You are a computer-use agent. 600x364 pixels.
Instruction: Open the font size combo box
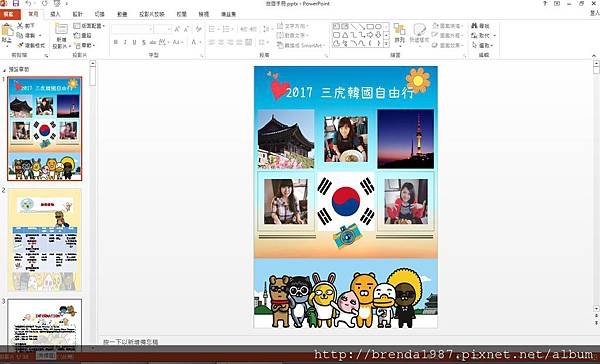click(163, 29)
